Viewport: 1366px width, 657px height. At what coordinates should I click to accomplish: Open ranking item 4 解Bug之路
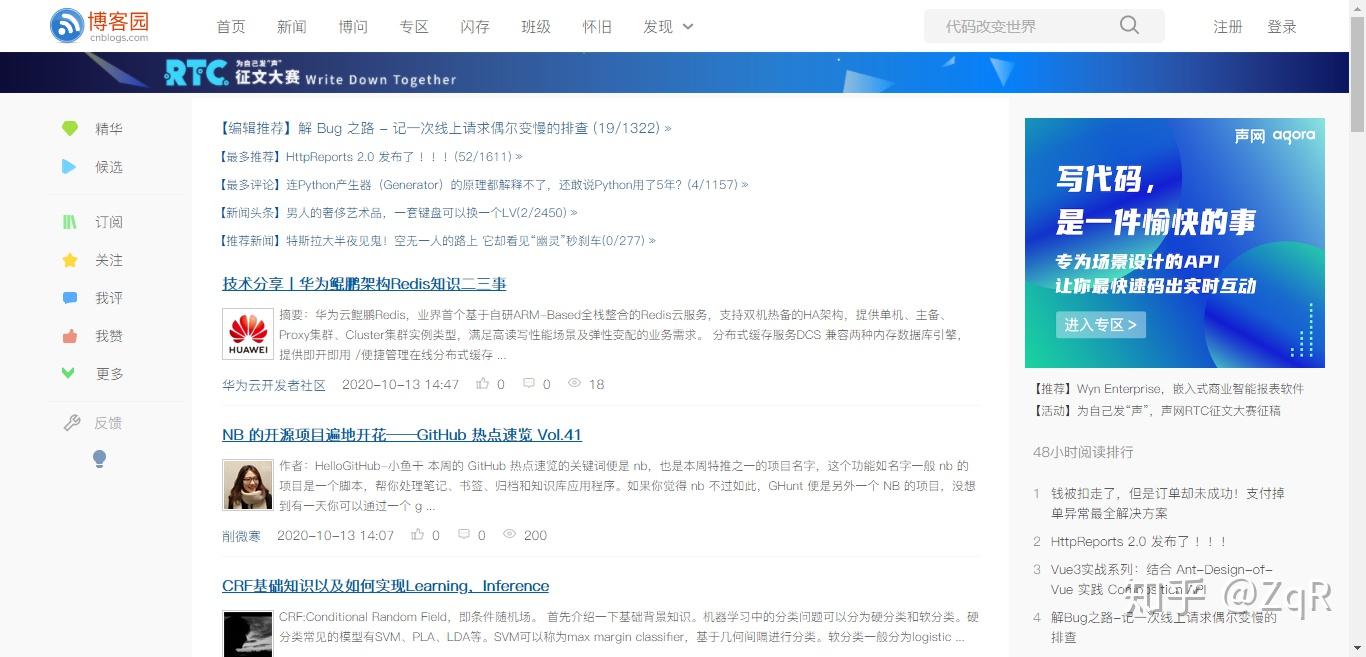coord(1164,627)
